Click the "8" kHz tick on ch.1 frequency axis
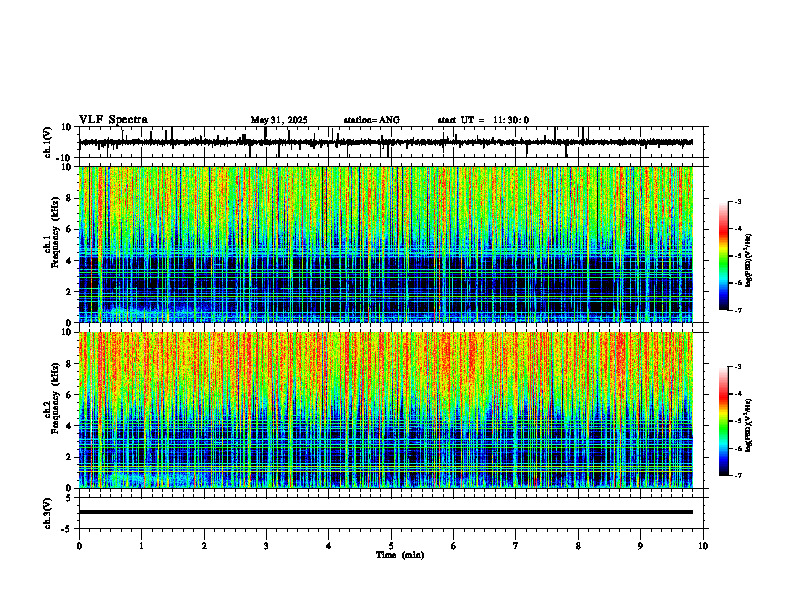 70,198
